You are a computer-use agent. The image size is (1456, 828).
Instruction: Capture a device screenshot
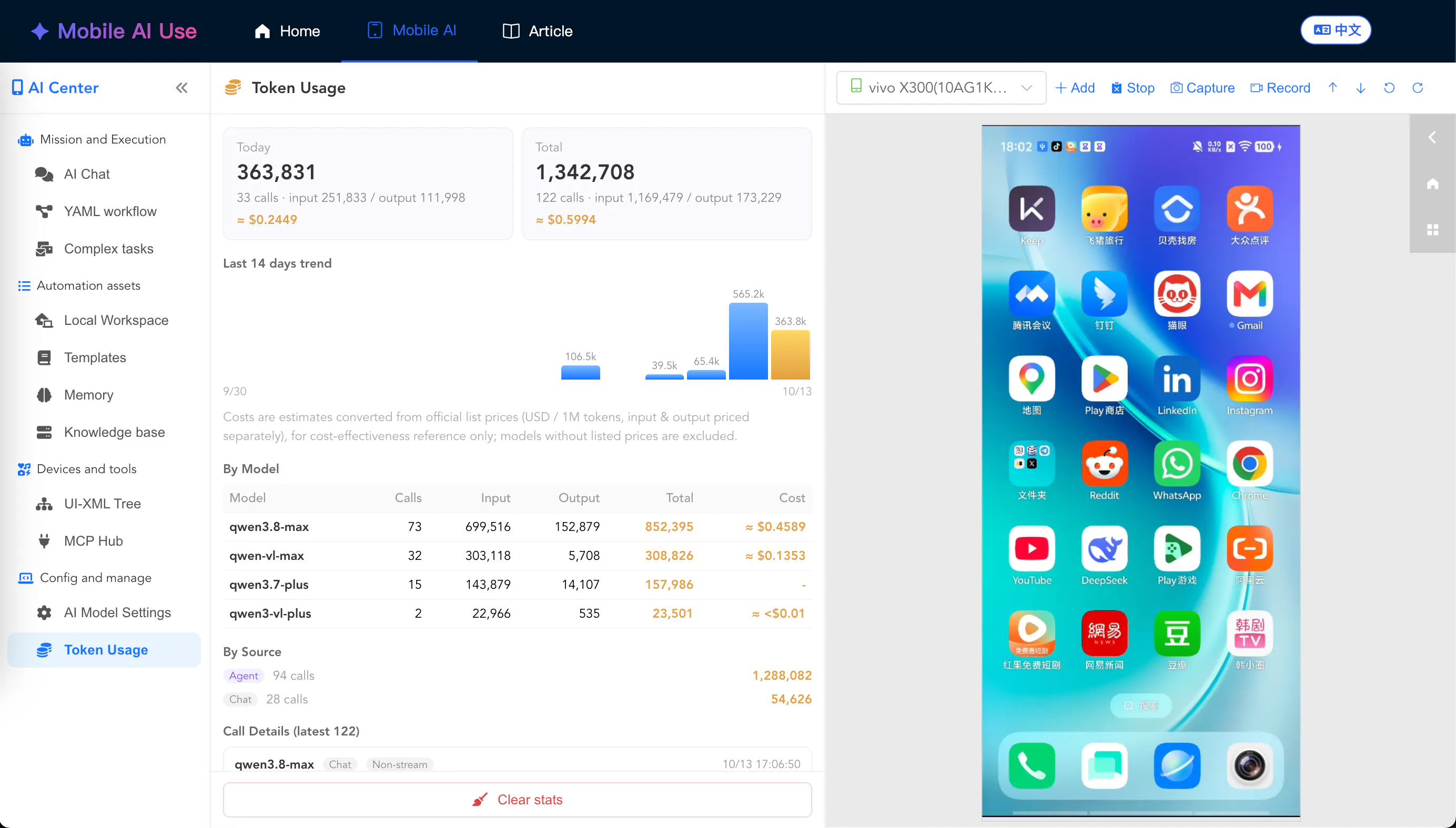tap(1202, 88)
